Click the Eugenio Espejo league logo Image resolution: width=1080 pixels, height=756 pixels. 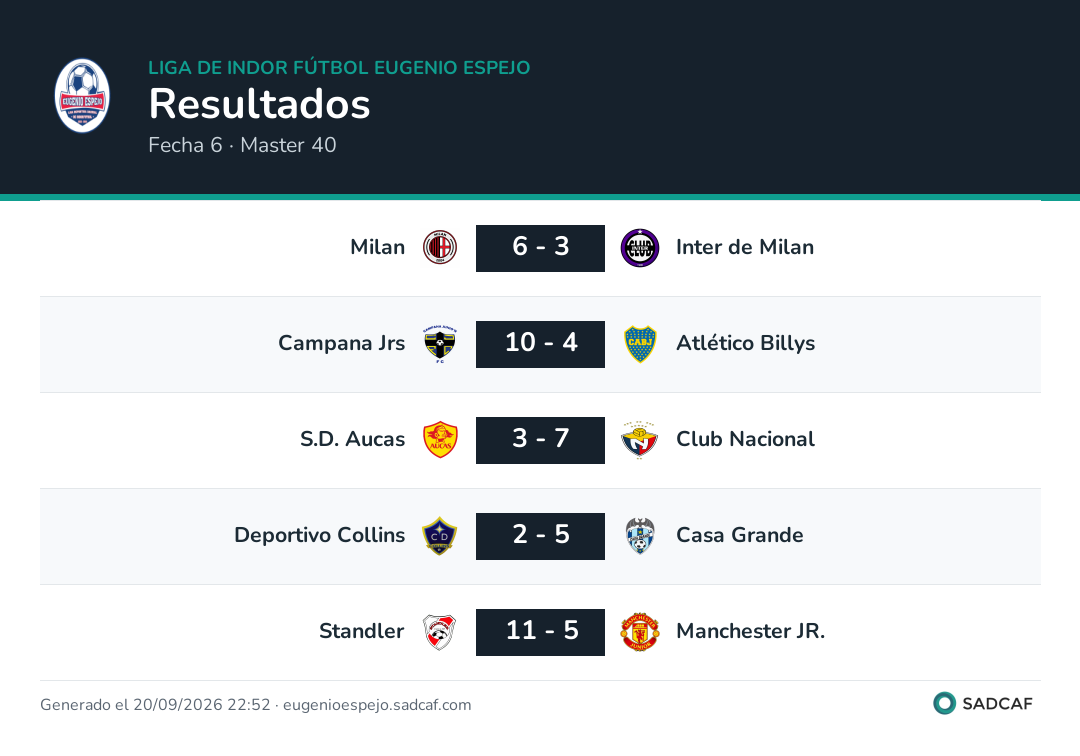click(82, 96)
